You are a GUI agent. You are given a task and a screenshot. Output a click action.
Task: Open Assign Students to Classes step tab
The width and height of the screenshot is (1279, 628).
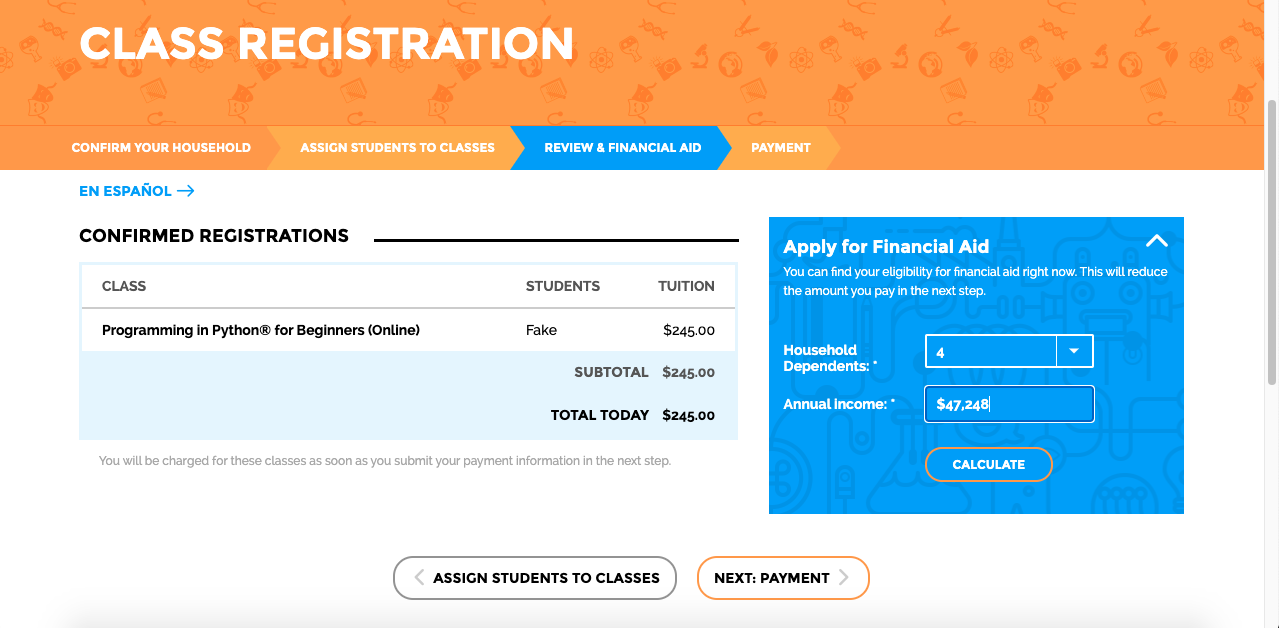point(397,147)
